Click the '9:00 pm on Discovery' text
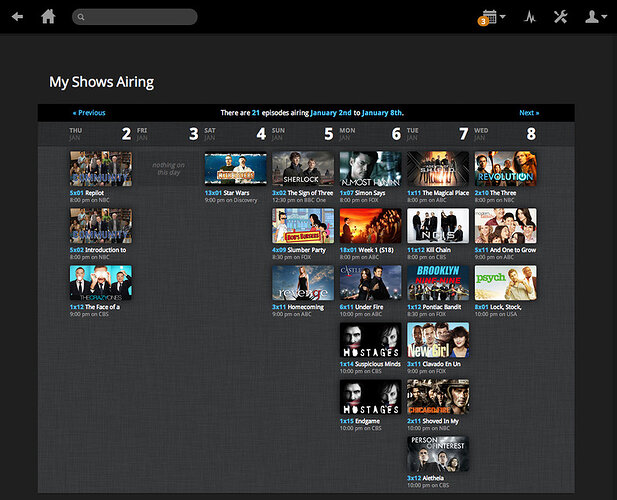The image size is (617, 500). click(231, 201)
